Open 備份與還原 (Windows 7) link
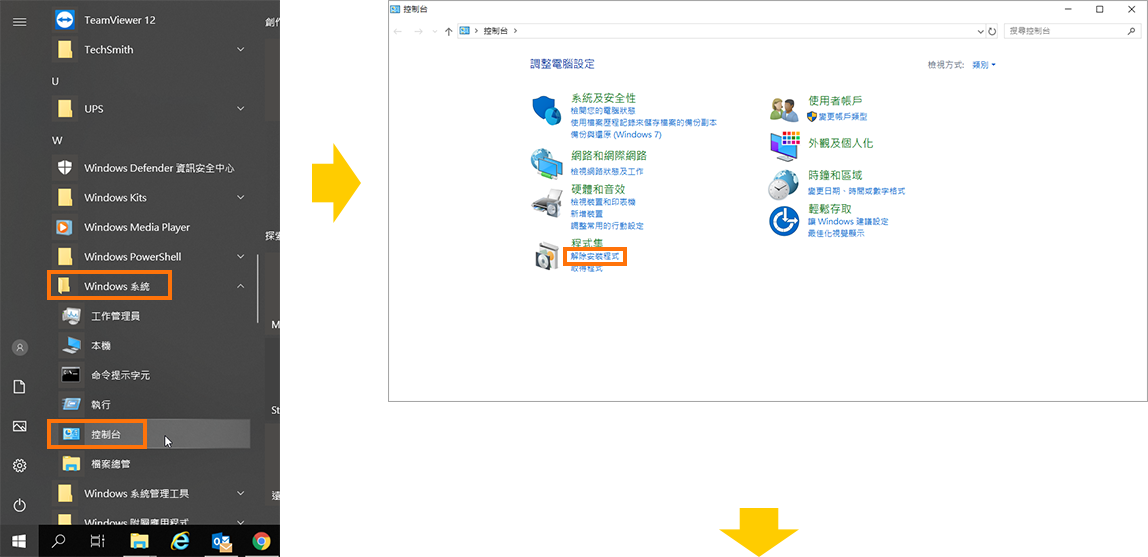This screenshot has width=1148, height=557. (616, 135)
